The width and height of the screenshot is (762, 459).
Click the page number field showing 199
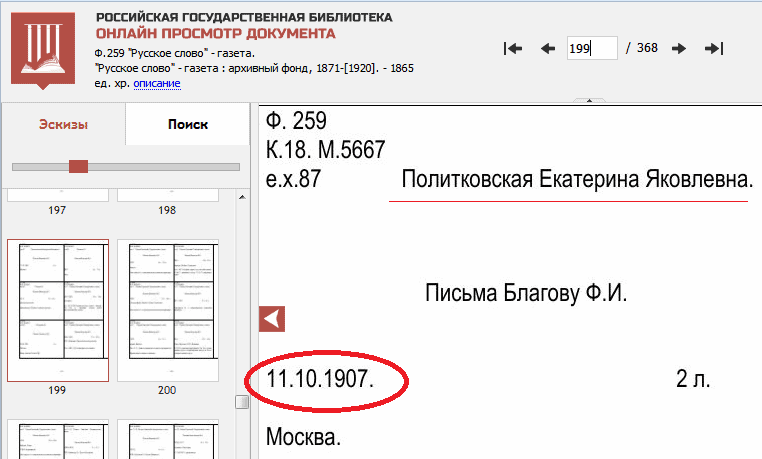click(x=592, y=48)
